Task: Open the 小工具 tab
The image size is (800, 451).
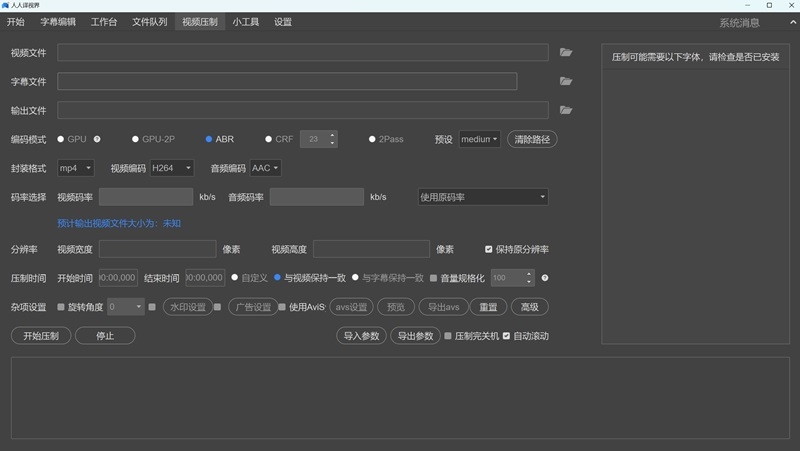Action: (248, 22)
